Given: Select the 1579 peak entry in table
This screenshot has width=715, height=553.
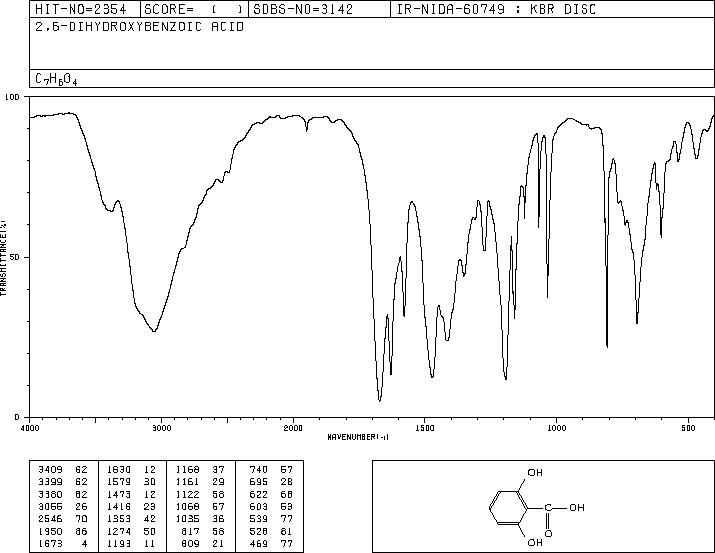Looking at the screenshot, I should (132, 482).
